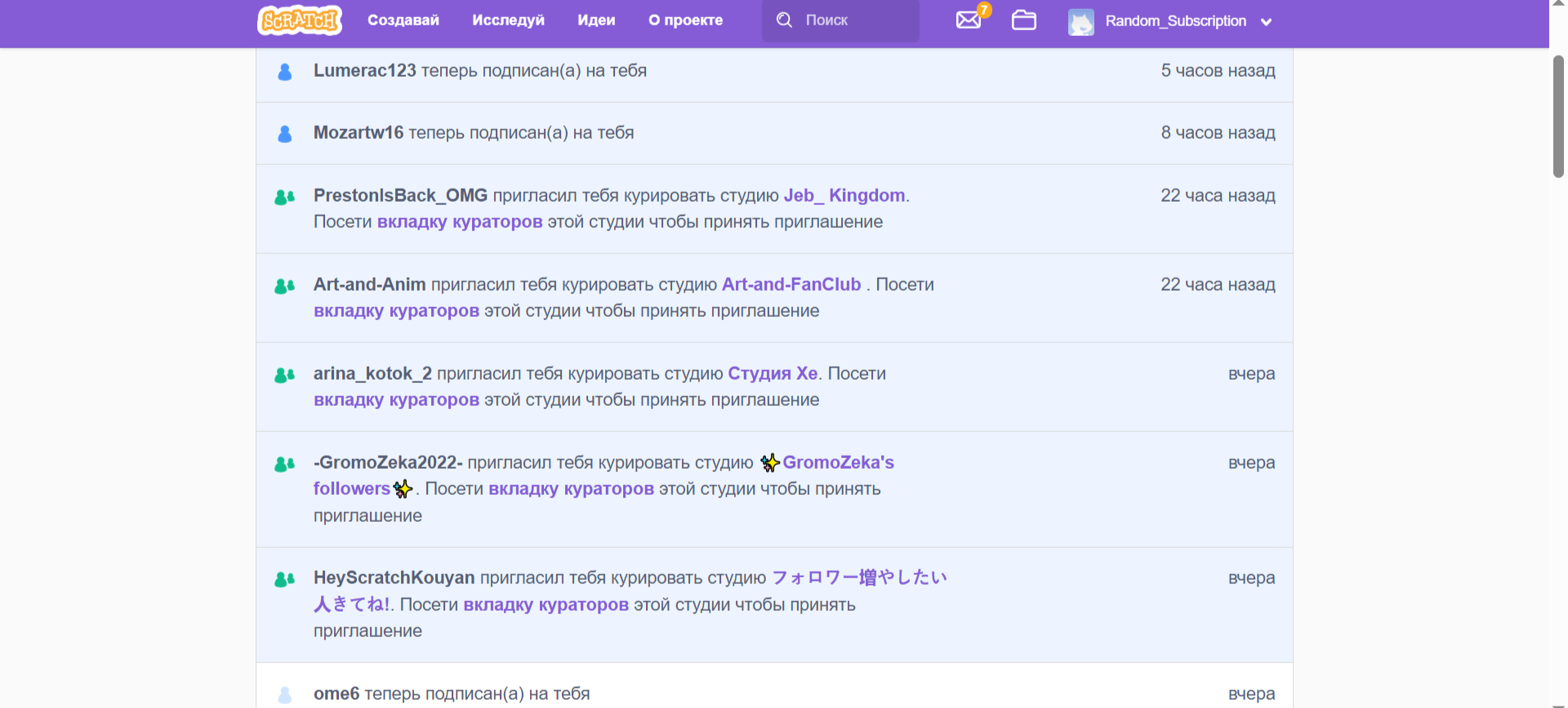Open the Исследуй menu item
This screenshot has height=708, width=1568.
[508, 20]
